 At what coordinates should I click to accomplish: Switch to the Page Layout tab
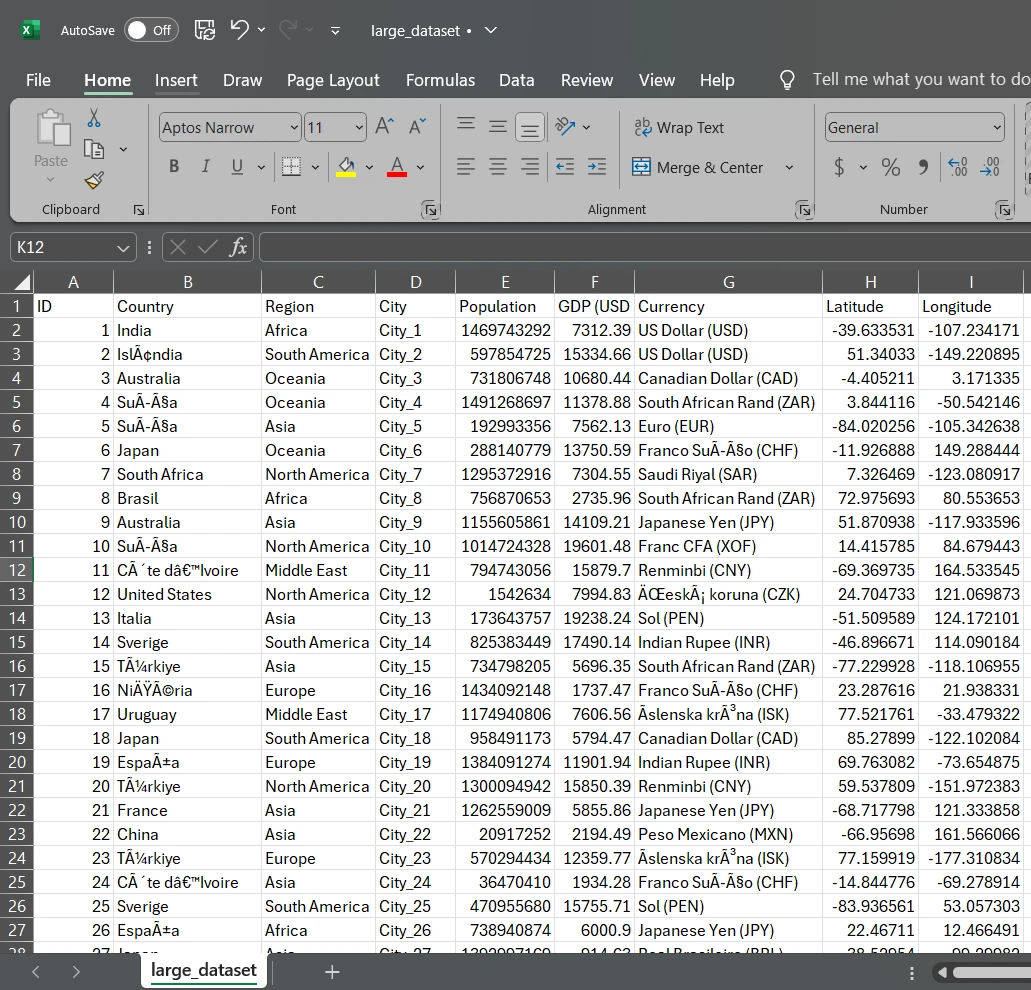[333, 80]
